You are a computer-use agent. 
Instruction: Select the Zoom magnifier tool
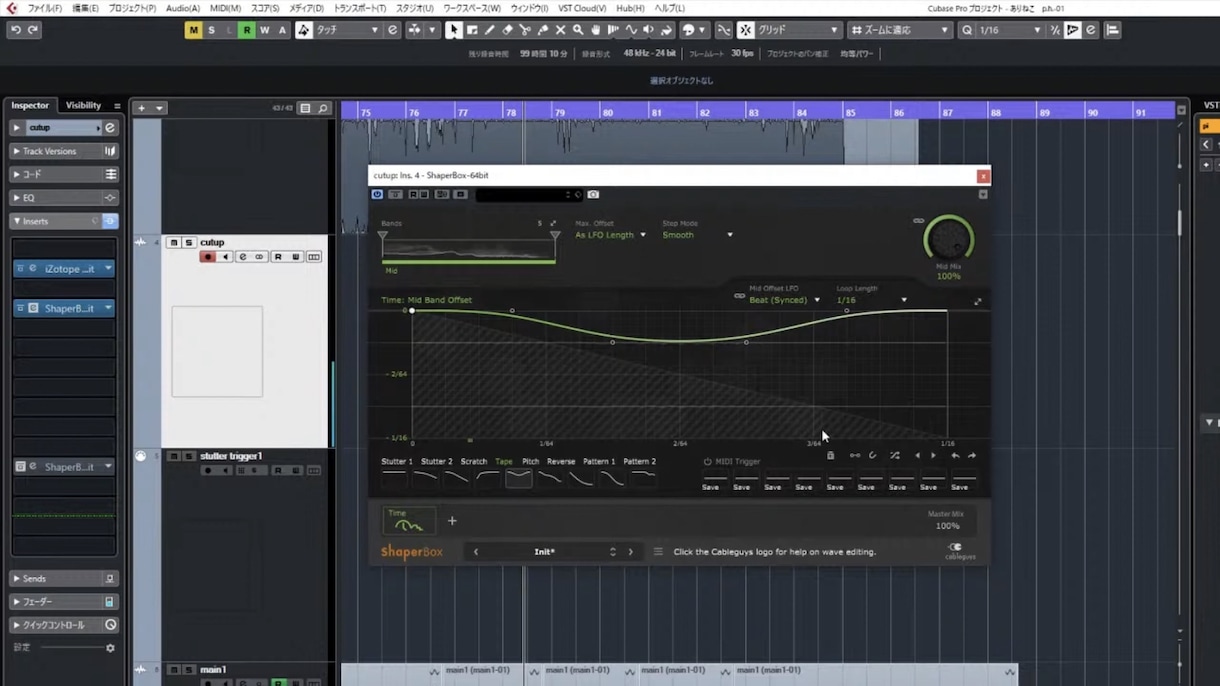click(x=578, y=30)
